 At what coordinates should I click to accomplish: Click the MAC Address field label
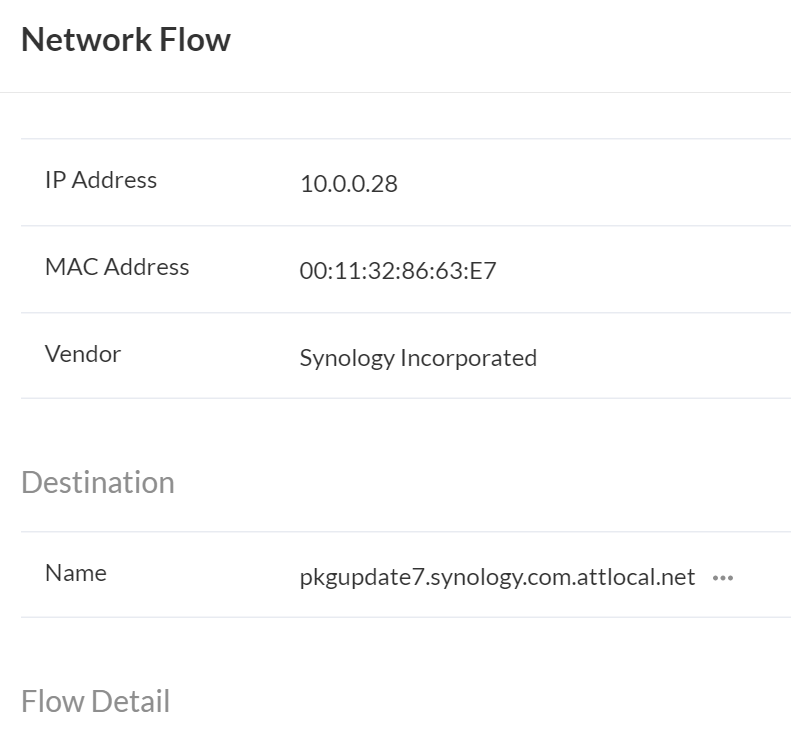[117, 267]
